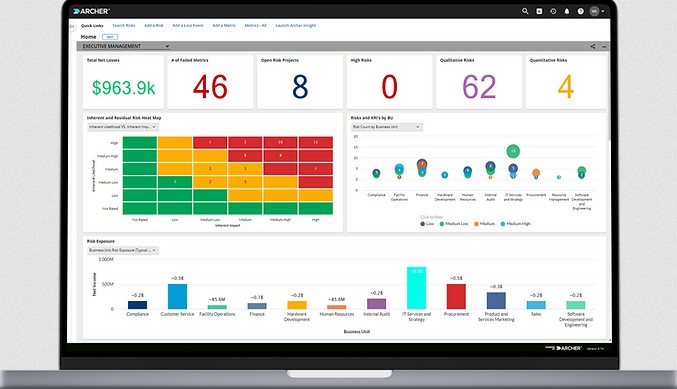677x389 pixels.
Task: Click the Archer logo in the top bar
Action: [92, 11]
